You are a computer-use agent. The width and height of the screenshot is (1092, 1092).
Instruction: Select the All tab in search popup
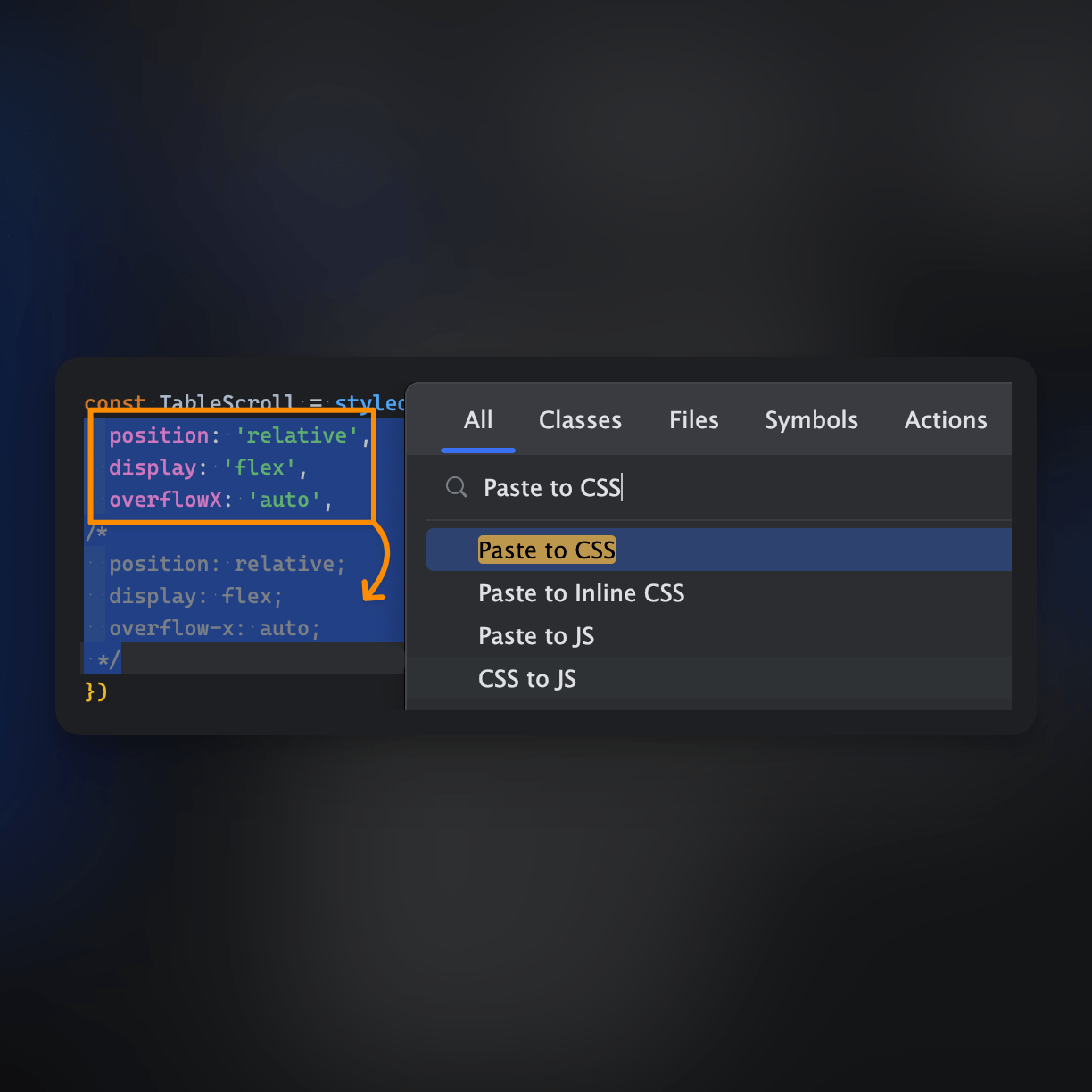coord(478,419)
